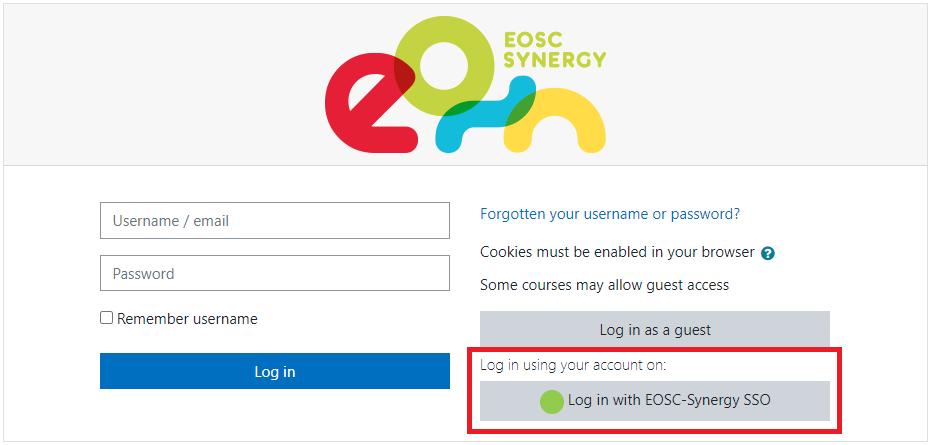Viewport: 931px width, 445px height.
Task: Click the green ring in the logo
Action: (444, 66)
